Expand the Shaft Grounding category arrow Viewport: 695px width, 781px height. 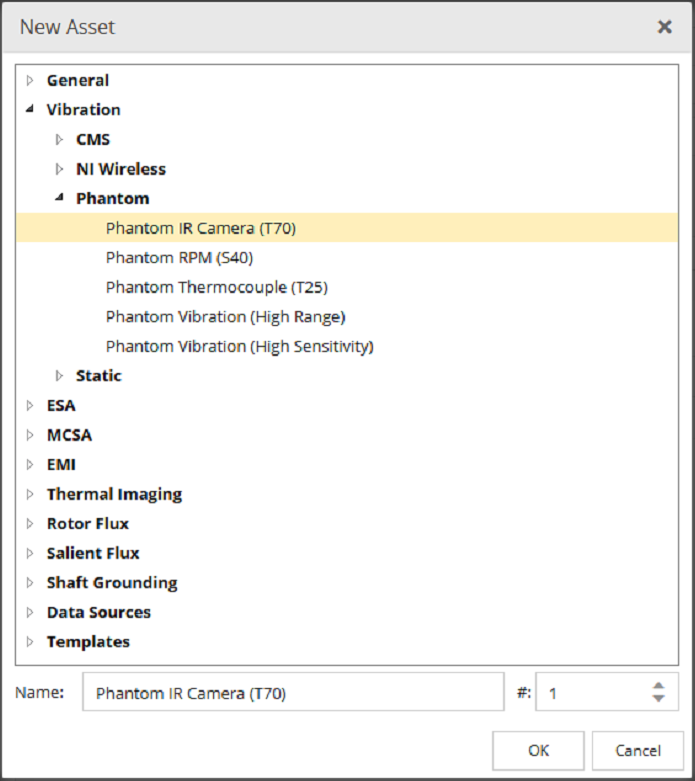pyautogui.click(x=30, y=583)
